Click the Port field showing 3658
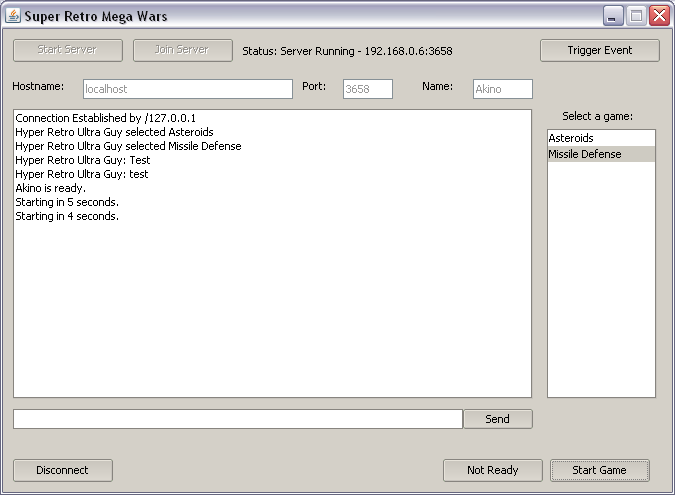The height and width of the screenshot is (495, 675). [368, 89]
